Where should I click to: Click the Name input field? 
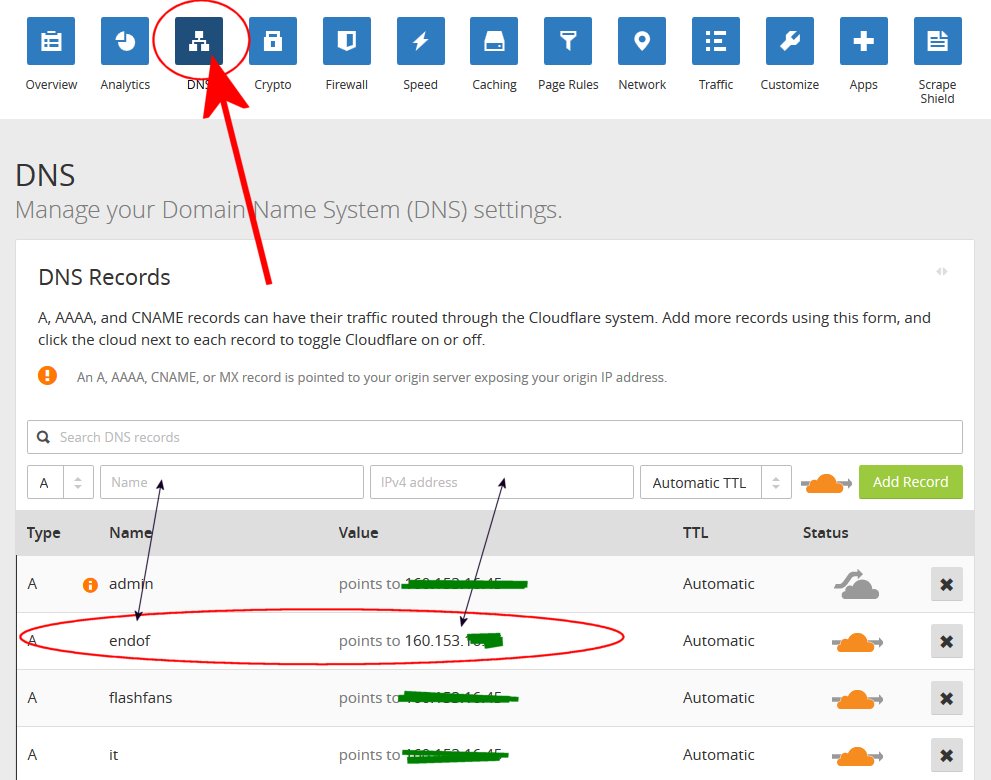(231, 482)
